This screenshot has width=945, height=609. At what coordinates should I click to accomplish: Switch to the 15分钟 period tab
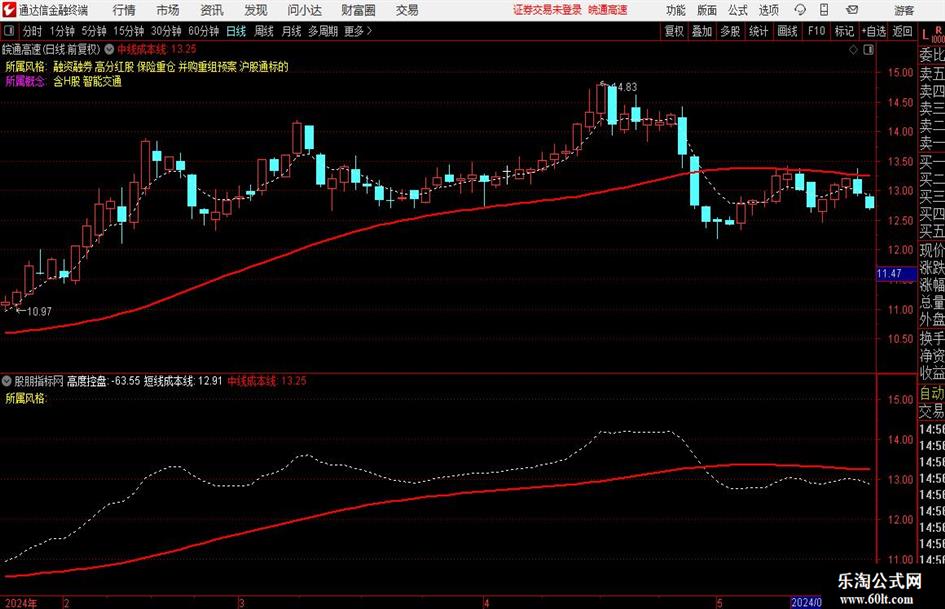point(128,31)
